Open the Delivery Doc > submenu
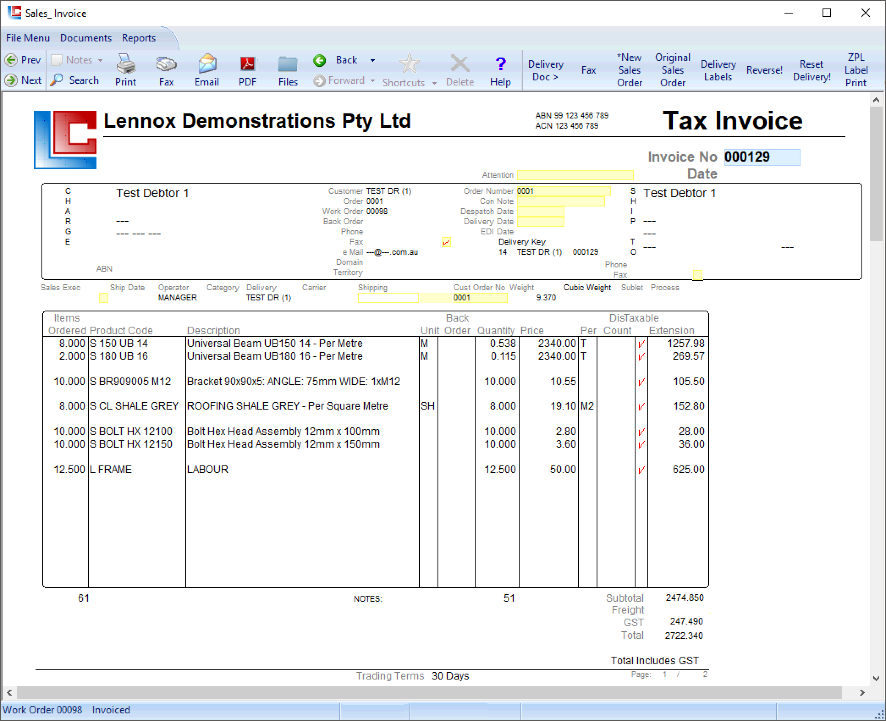This screenshot has width=886, height=721. pos(546,71)
